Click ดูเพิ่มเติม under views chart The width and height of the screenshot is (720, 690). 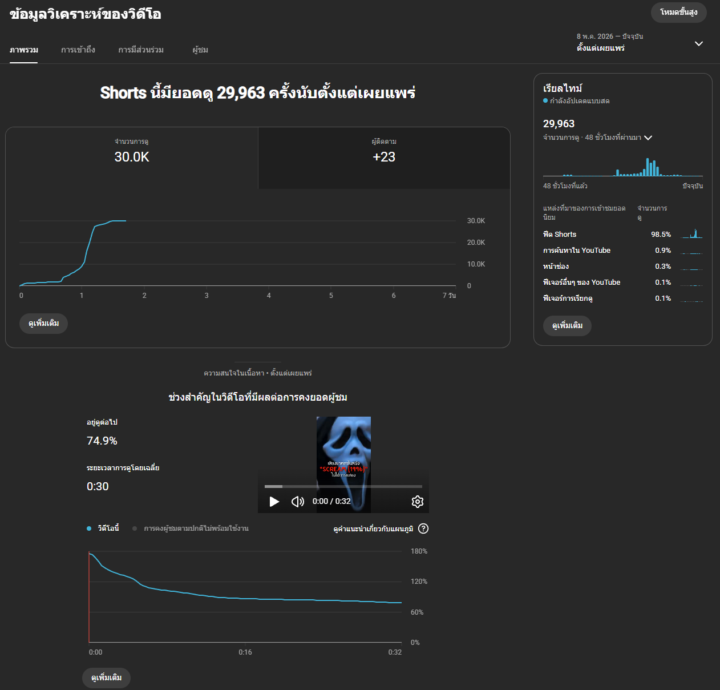(x=44, y=323)
